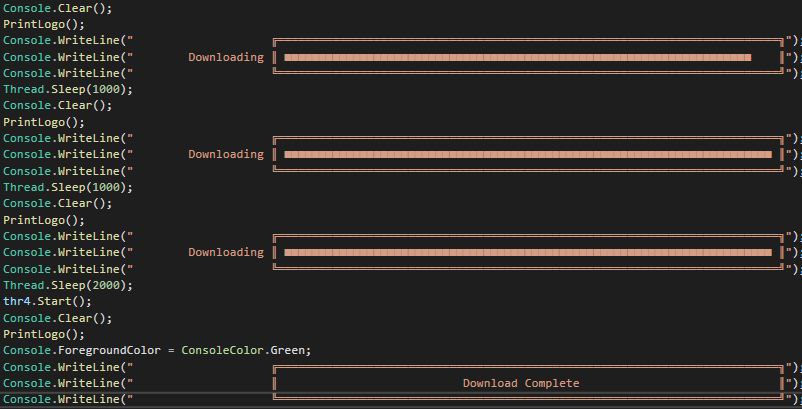Click the full progress bar above Thread.Sleep(2000);
The height and width of the screenshot is (409, 802).
tap(528, 253)
